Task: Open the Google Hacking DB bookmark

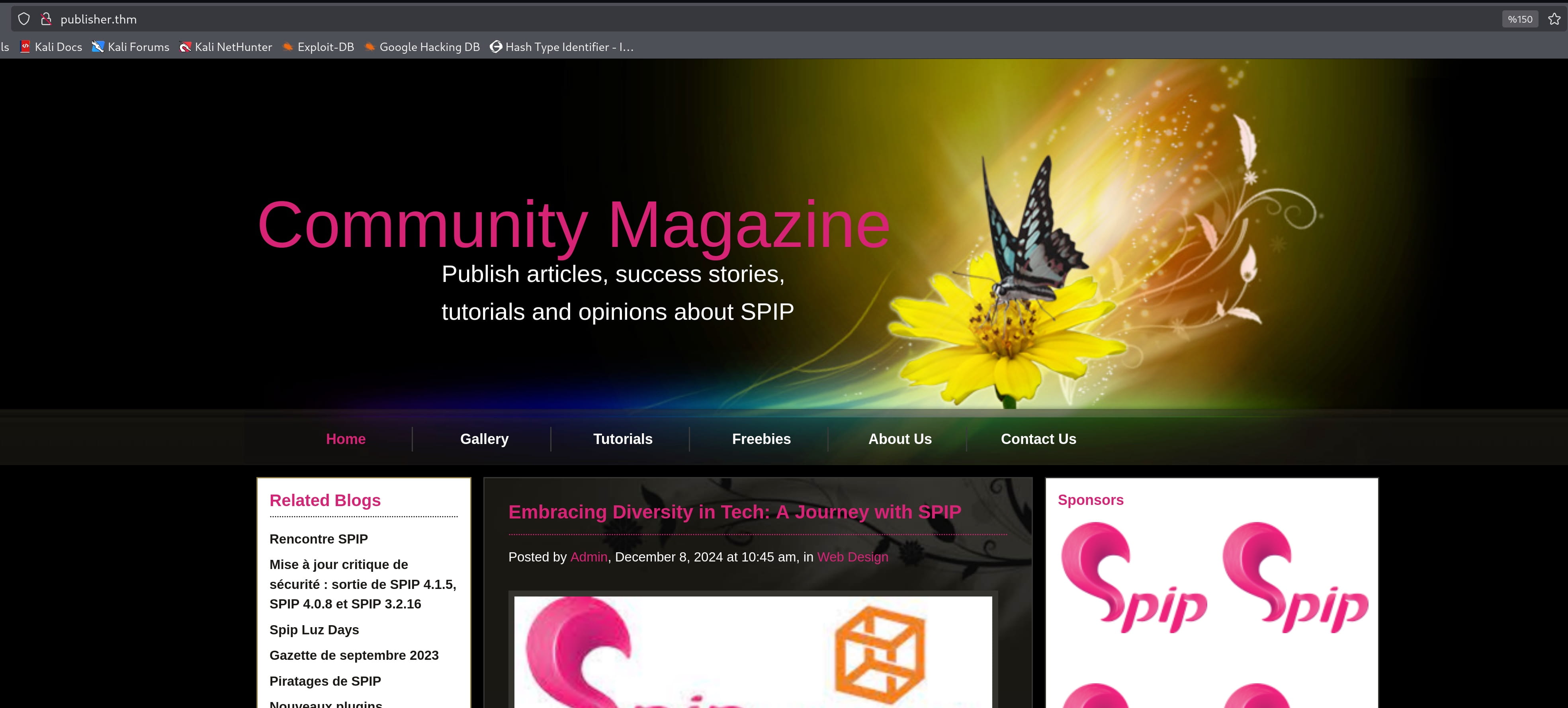Action: coord(422,47)
